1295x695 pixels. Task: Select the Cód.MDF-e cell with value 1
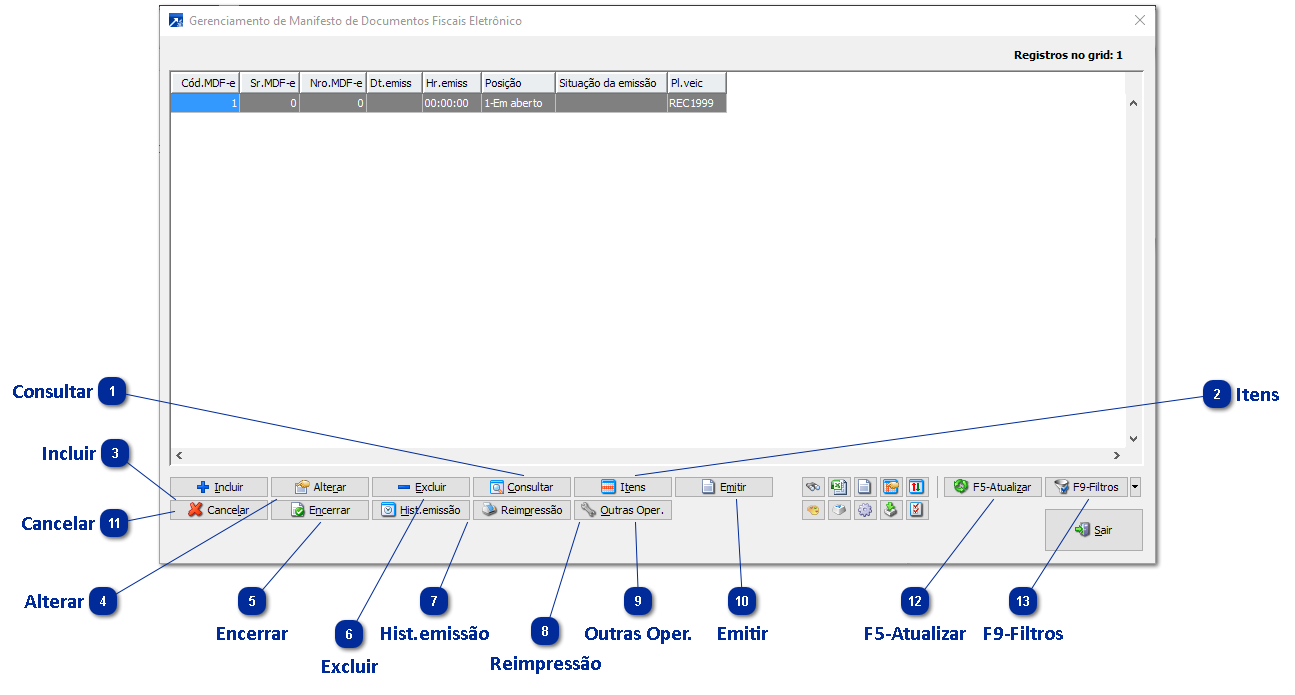click(205, 103)
